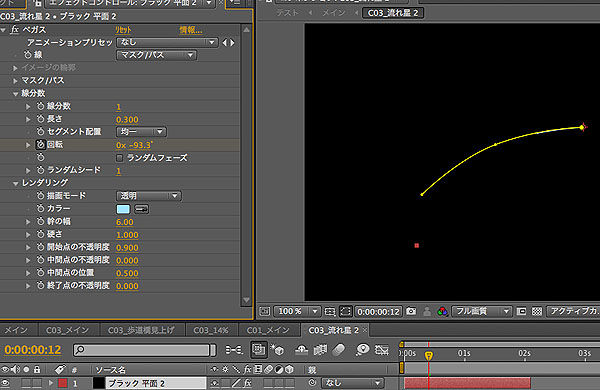Enable Frame Blending for the composition
The height and width of the screenshot is (390, 600).
point(320,349)
